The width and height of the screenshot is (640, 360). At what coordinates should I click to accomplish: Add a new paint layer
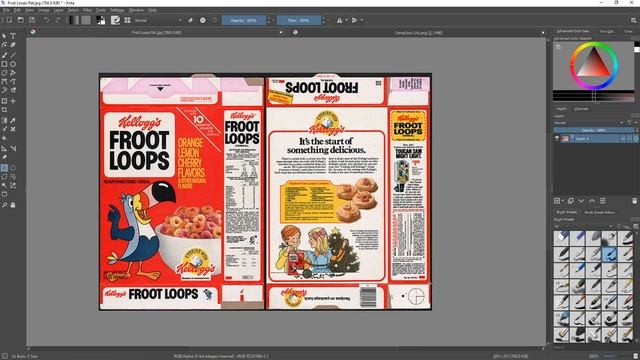557,201
